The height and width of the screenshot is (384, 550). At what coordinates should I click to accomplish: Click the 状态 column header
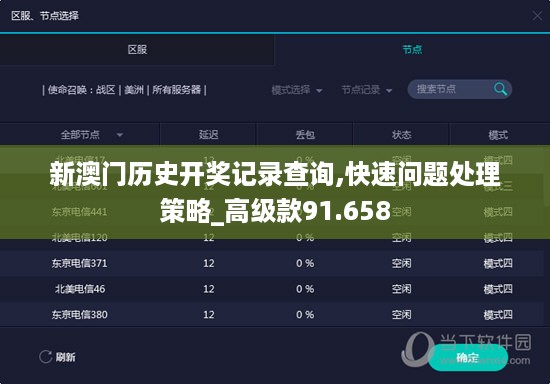coord(401,135)
